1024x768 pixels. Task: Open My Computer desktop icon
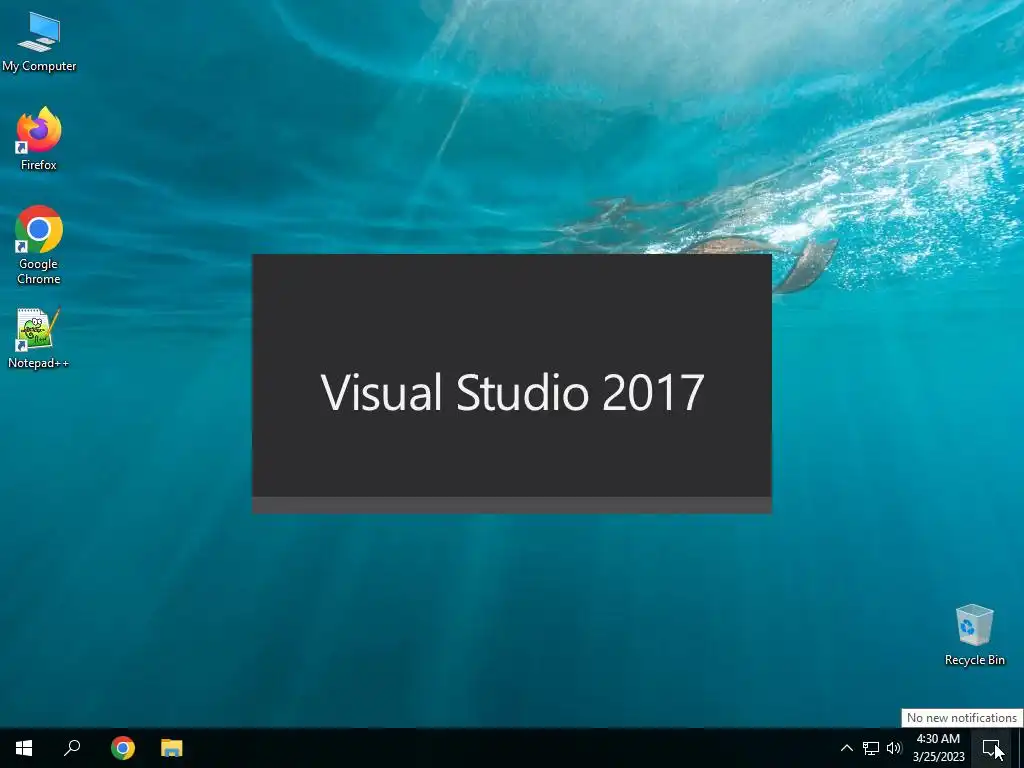click(39, 41)
